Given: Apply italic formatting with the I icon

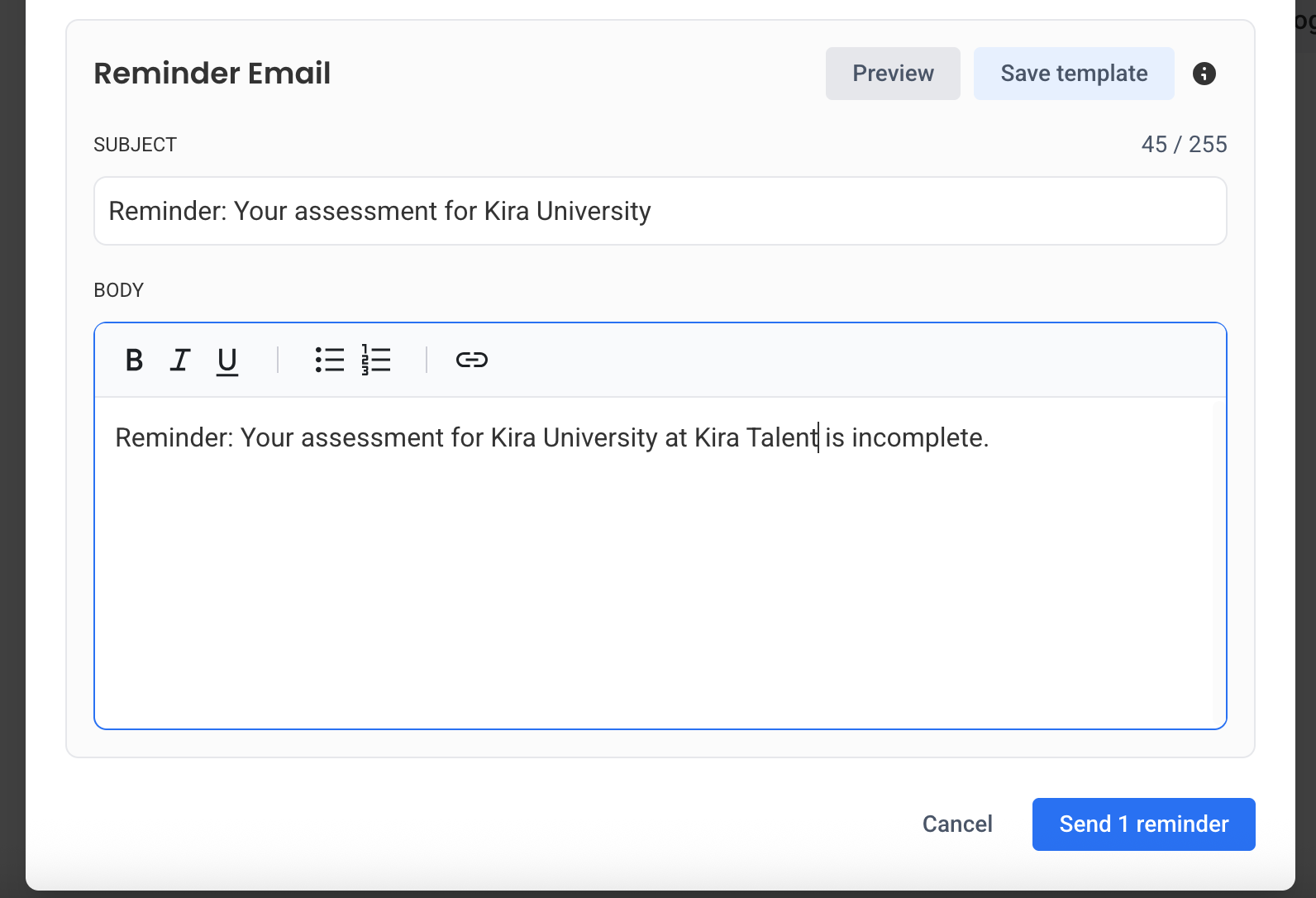Looking at the screenshot, I should tap(180, 360).
